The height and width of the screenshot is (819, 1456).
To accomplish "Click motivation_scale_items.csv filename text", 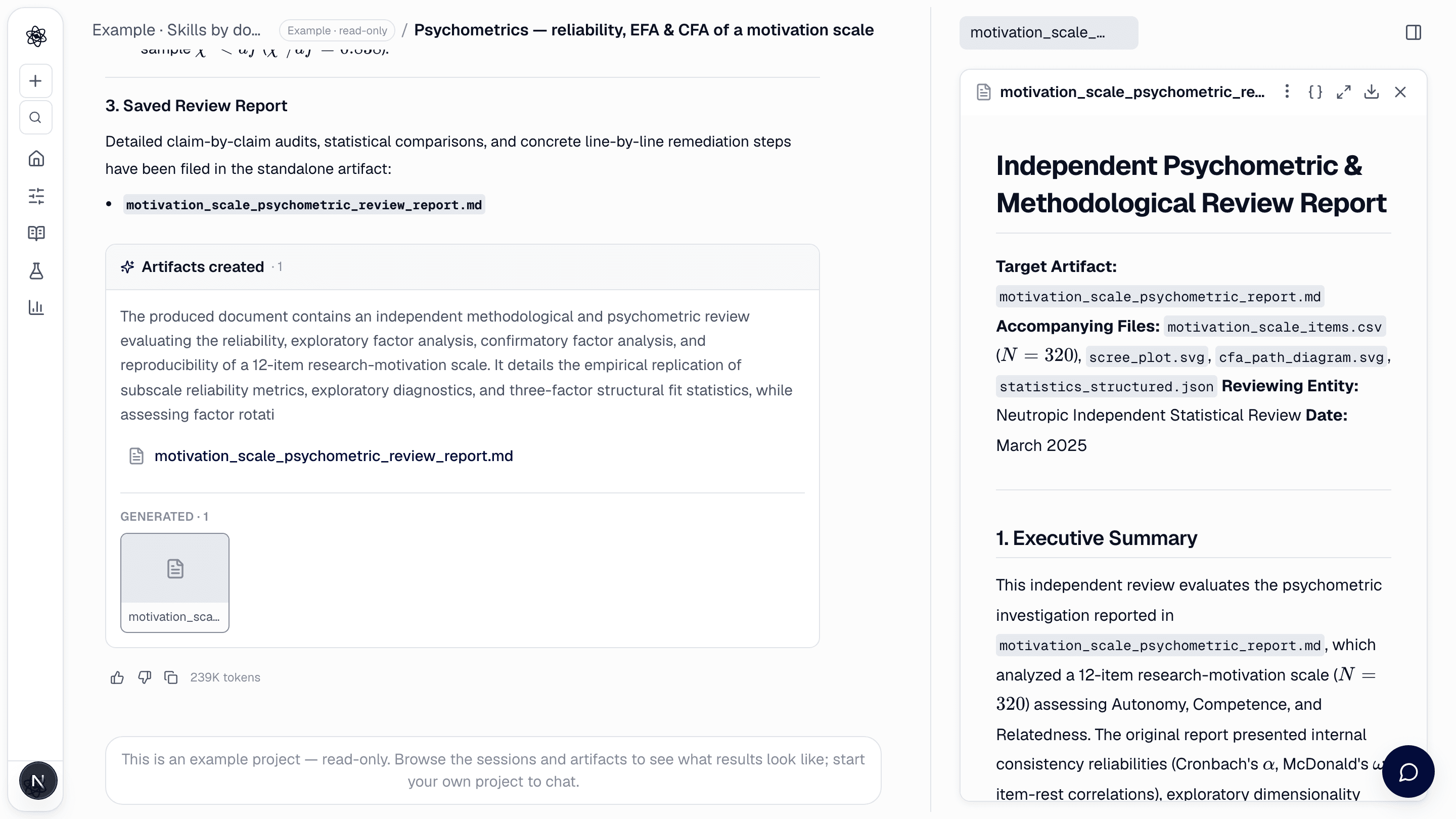I will (1274, 326).
